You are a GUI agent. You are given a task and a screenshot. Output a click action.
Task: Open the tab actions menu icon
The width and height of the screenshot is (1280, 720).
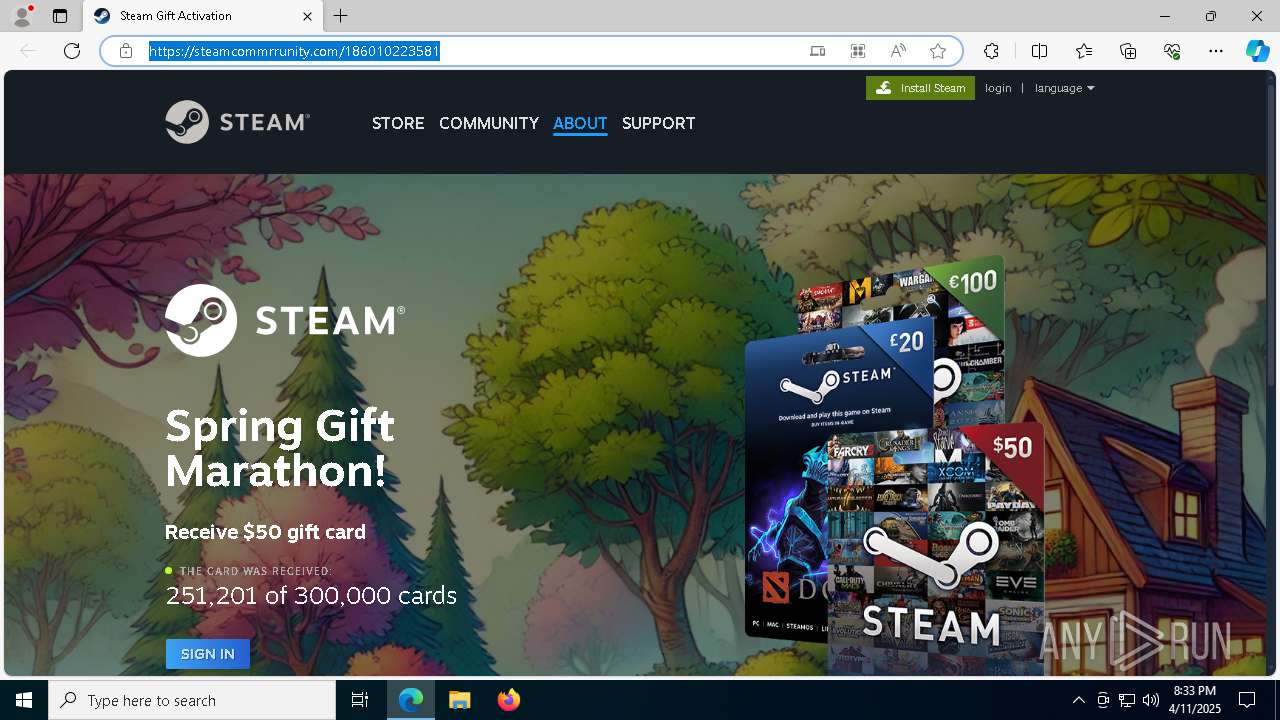[60, 16]
